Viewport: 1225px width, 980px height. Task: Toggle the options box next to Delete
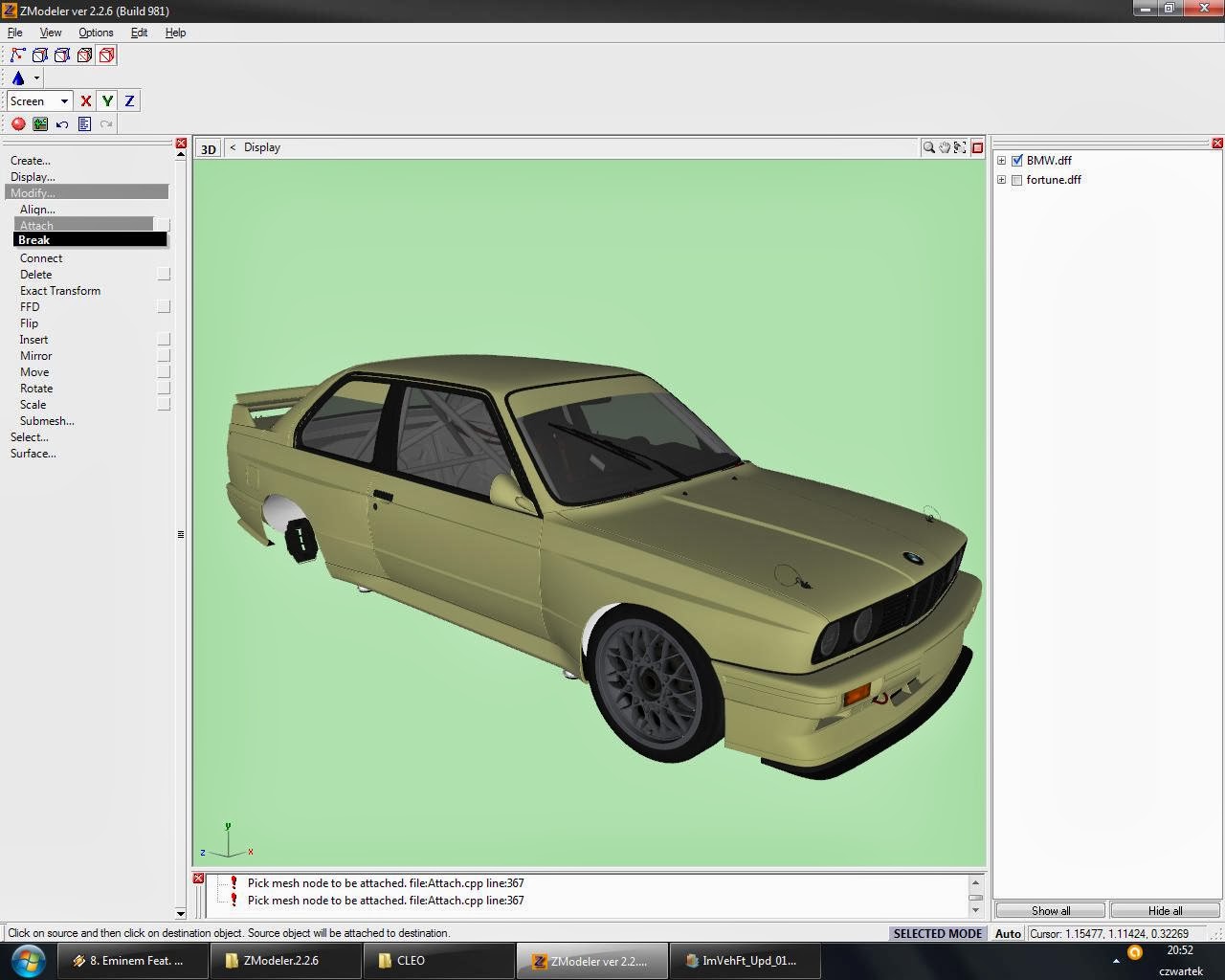164,275
